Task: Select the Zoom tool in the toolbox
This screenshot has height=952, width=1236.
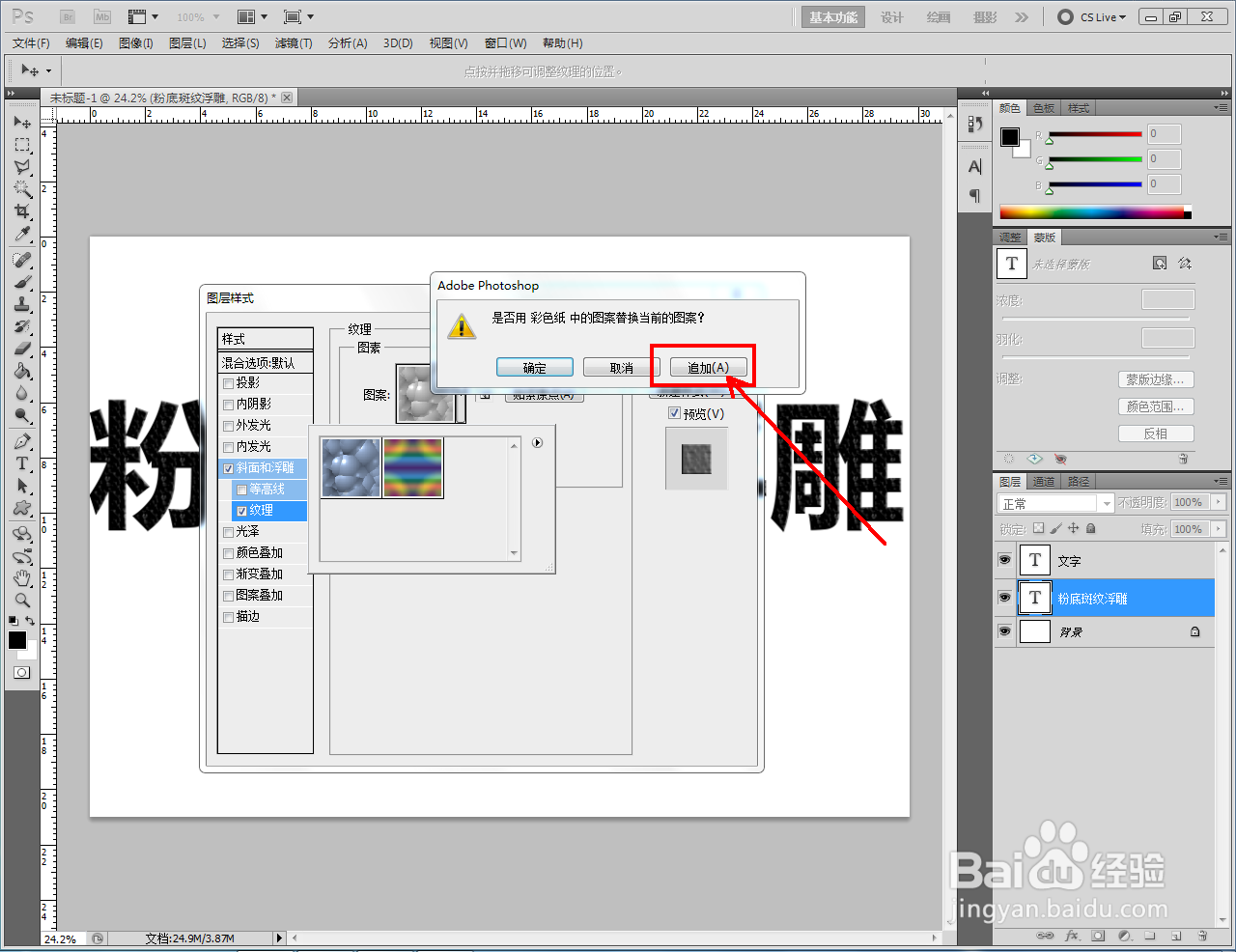Action: coord(22,600)
